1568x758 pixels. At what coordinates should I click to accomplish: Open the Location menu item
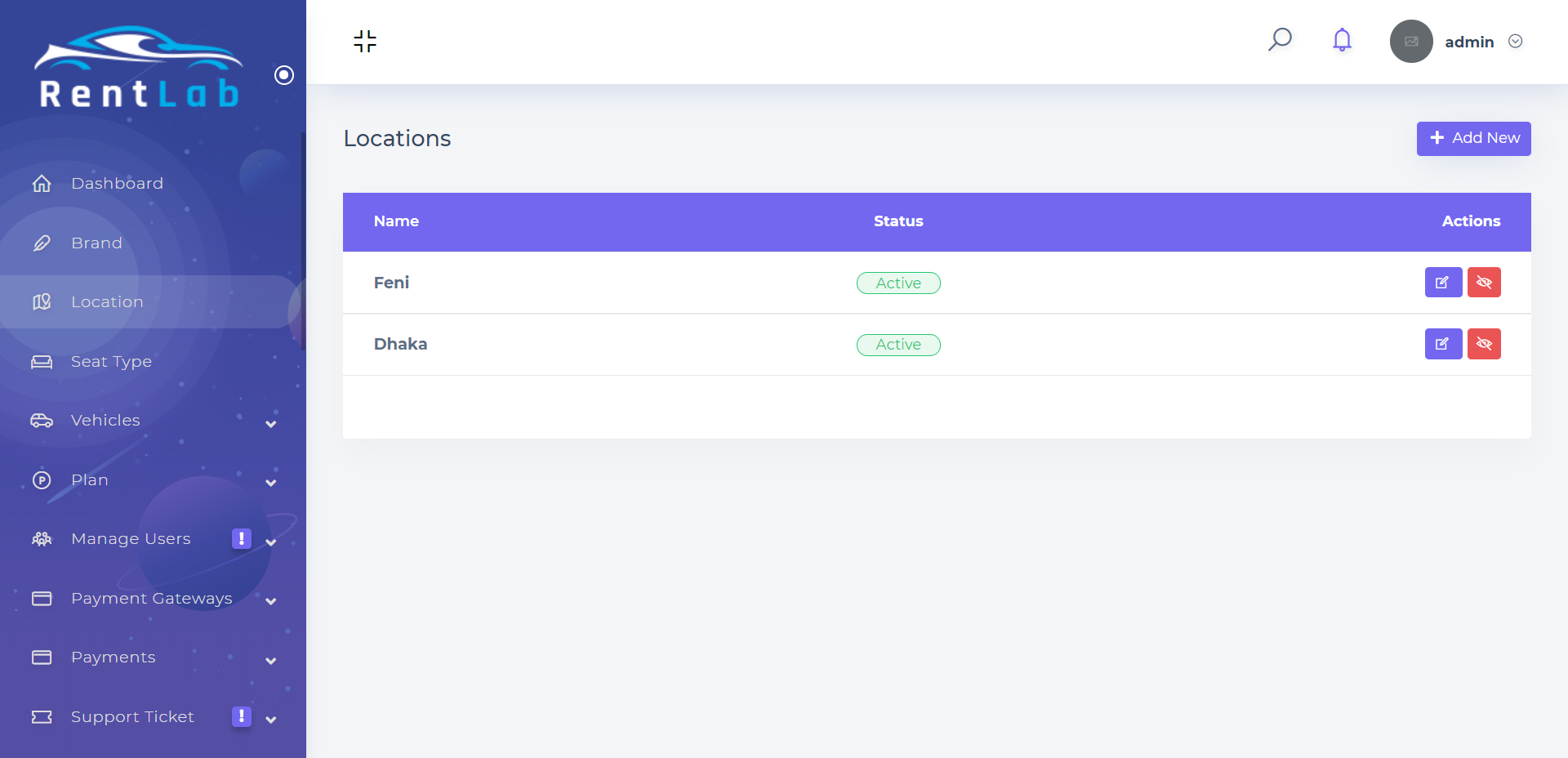107,302
